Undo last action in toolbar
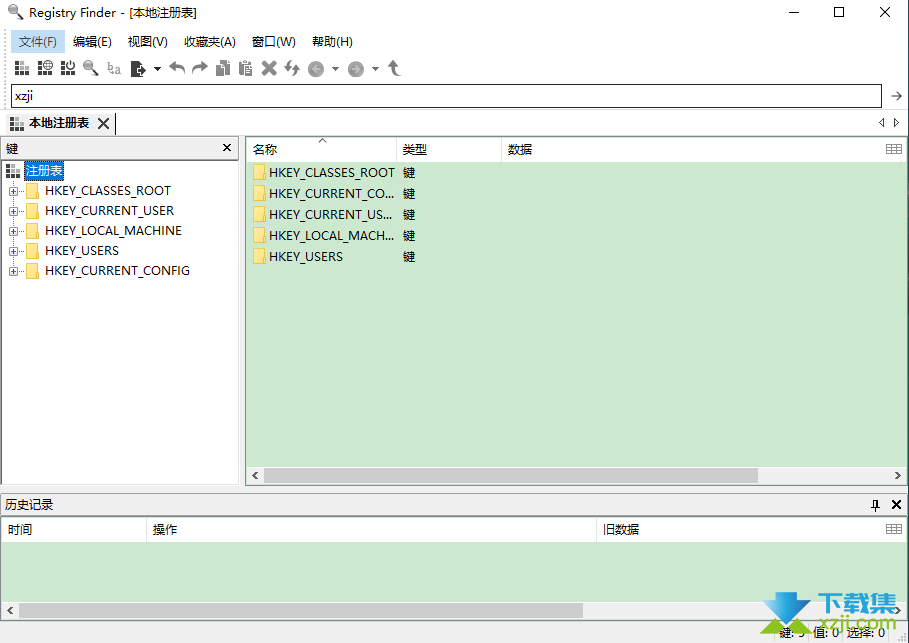The image size is (909, 643). (x=177, y=68)
